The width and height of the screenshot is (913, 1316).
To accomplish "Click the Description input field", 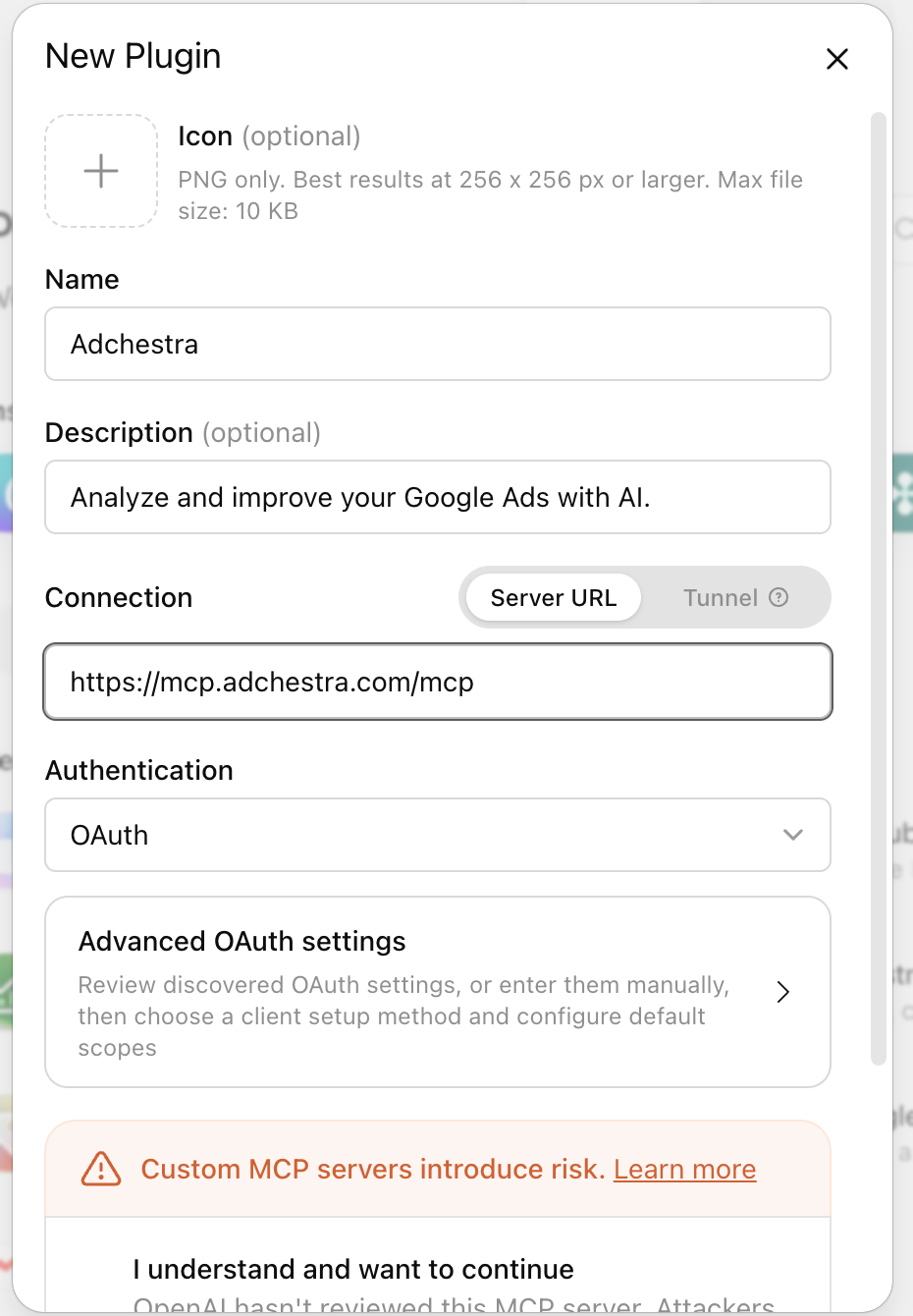I will [x=438, y=497].
